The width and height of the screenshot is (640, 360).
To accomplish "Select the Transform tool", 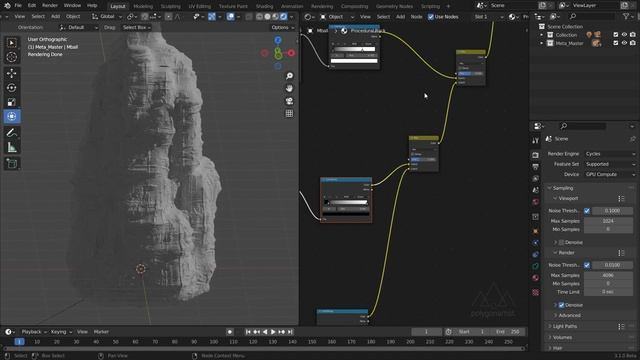I will point(12,116).
